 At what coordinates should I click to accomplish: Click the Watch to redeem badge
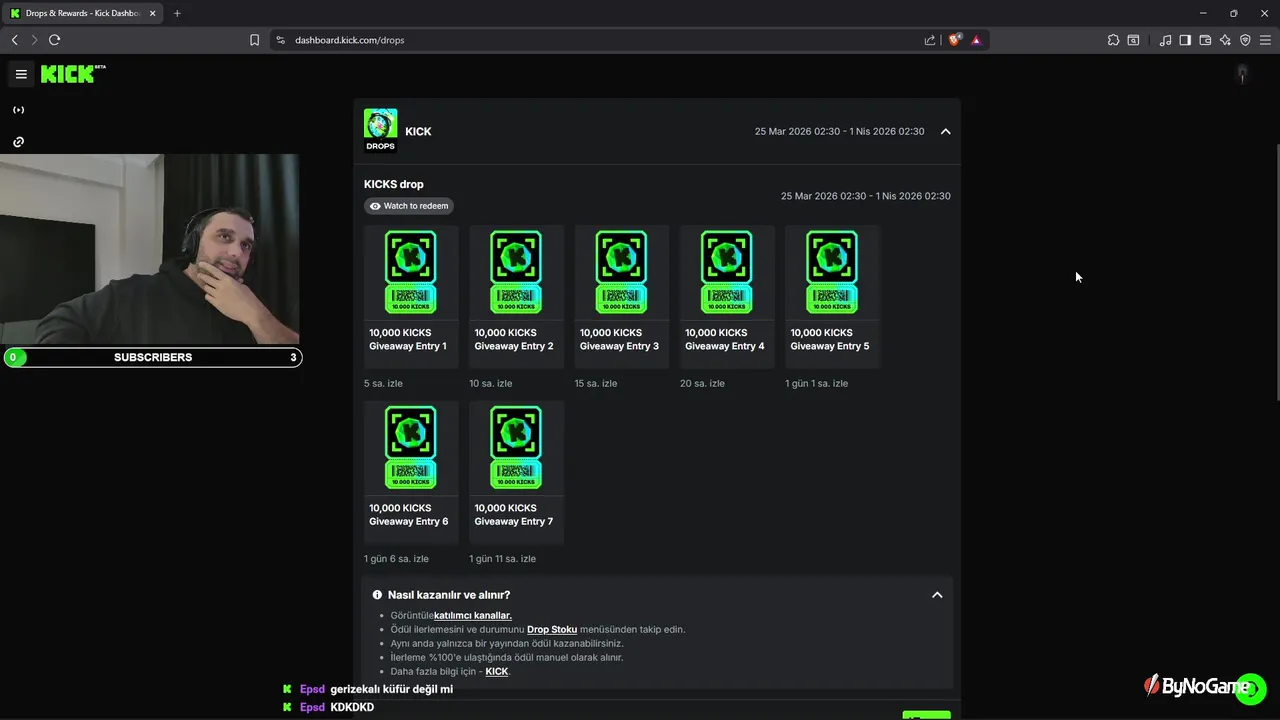409,206
